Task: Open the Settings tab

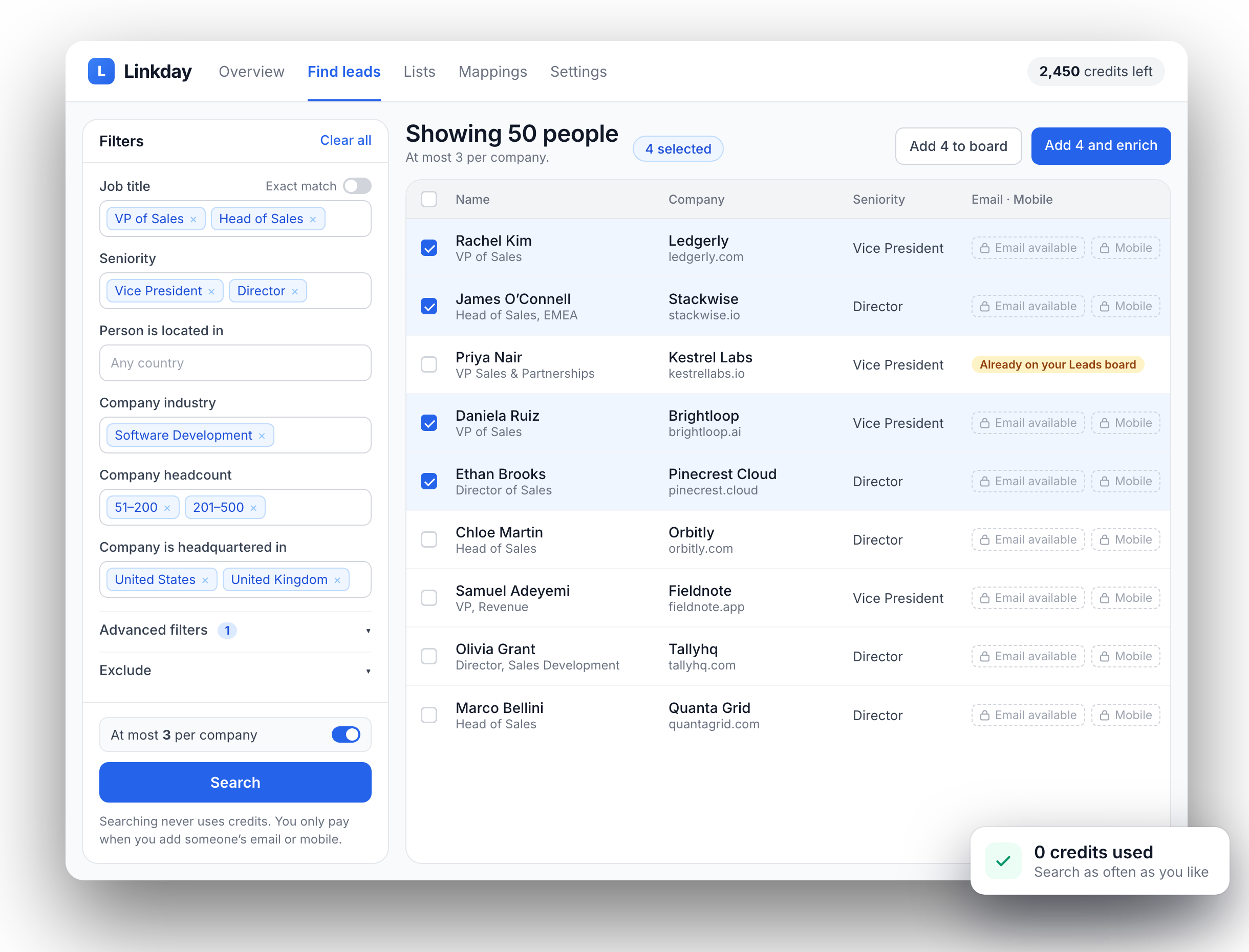Action: [578, 72]
